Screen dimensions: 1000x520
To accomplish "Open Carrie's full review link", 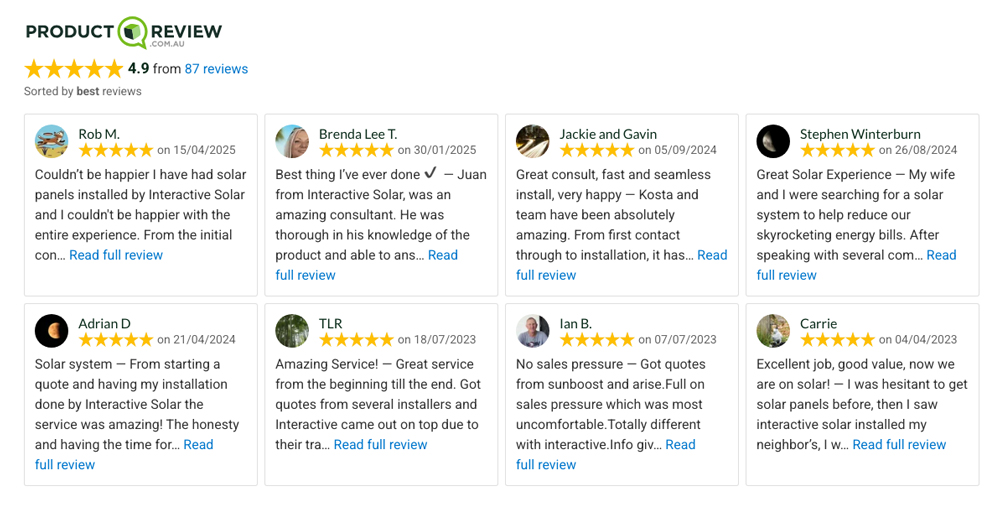I will (899, 445).
